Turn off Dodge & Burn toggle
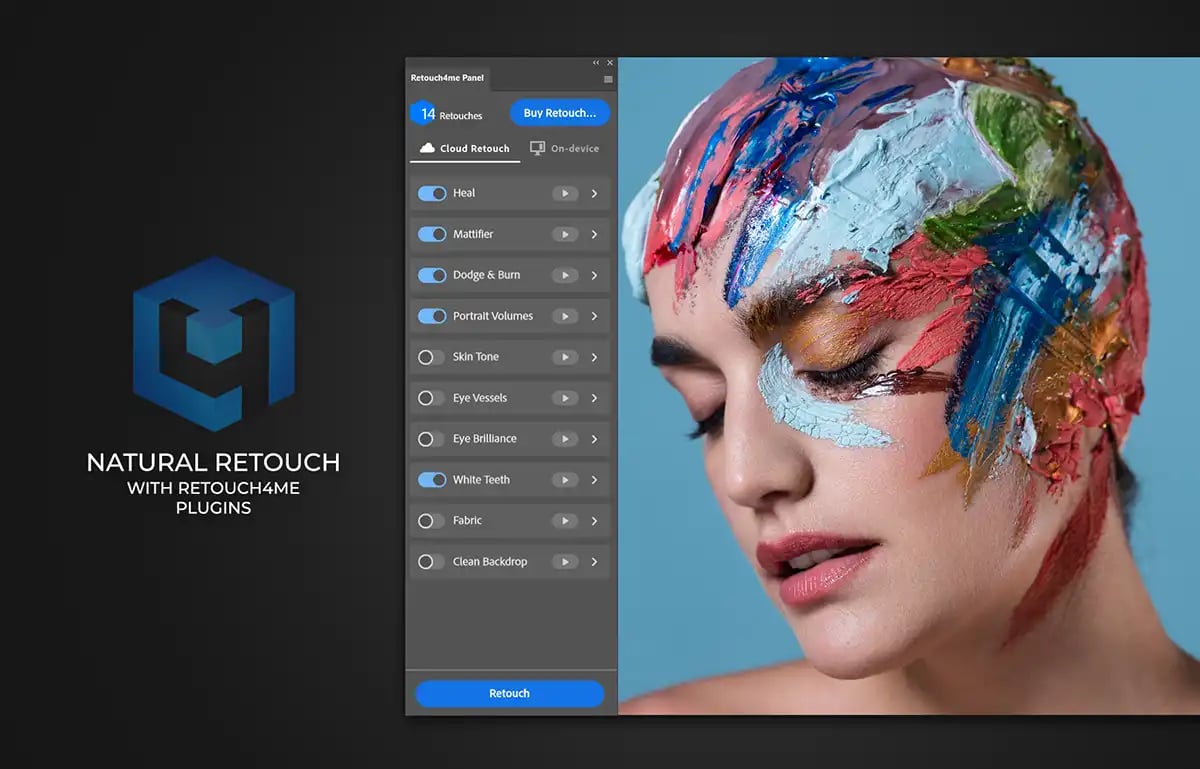The width and height of the screenshot is (1200, 769). 432,275
